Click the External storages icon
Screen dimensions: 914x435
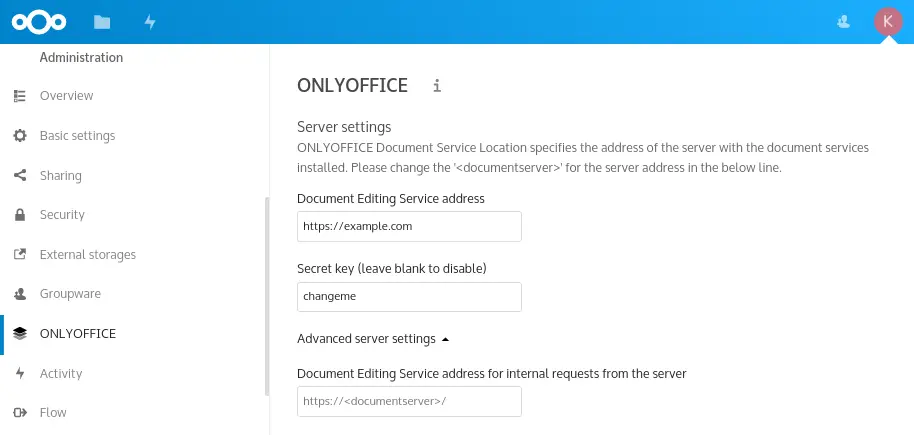(x=20, y=254)
